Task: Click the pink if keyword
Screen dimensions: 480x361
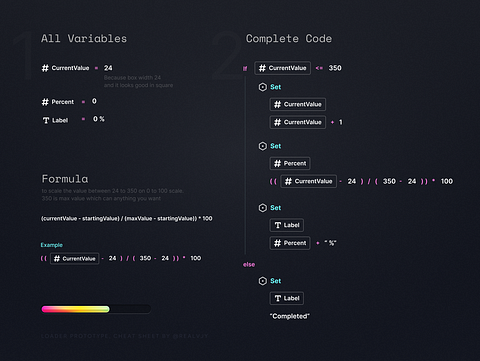Action: (x=245, y=68)
